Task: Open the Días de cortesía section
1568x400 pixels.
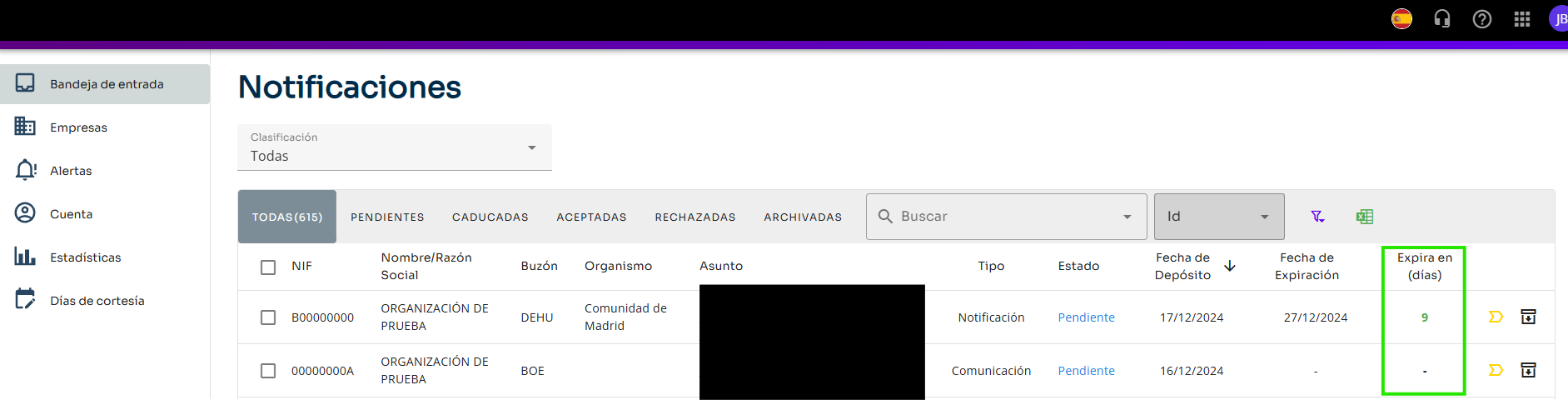Action: [x=105, y=301]
